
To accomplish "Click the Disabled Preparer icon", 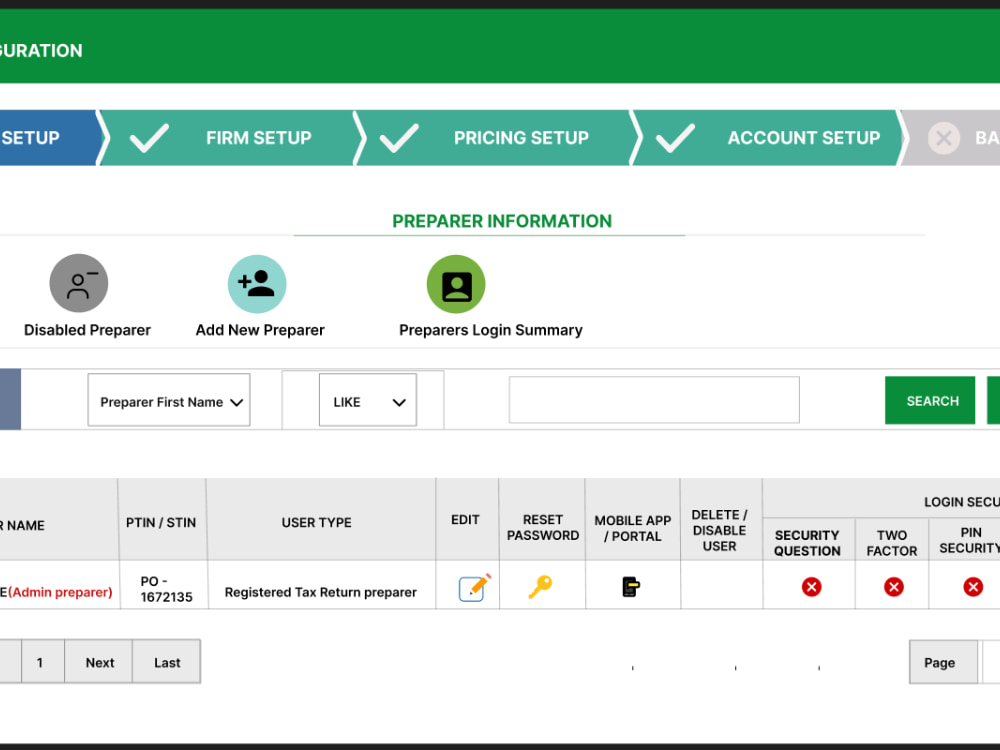I will pos(78,283).
